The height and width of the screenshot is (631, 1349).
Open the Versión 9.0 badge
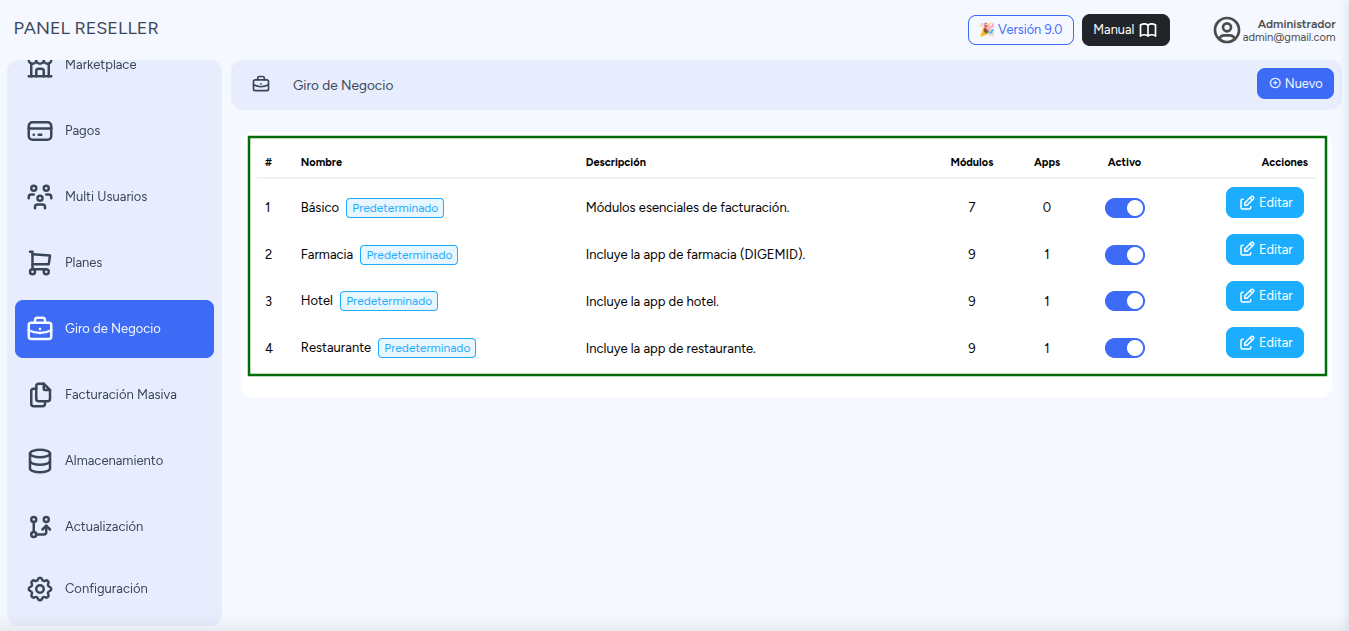pyautogui.click(x=1021, y=30)
